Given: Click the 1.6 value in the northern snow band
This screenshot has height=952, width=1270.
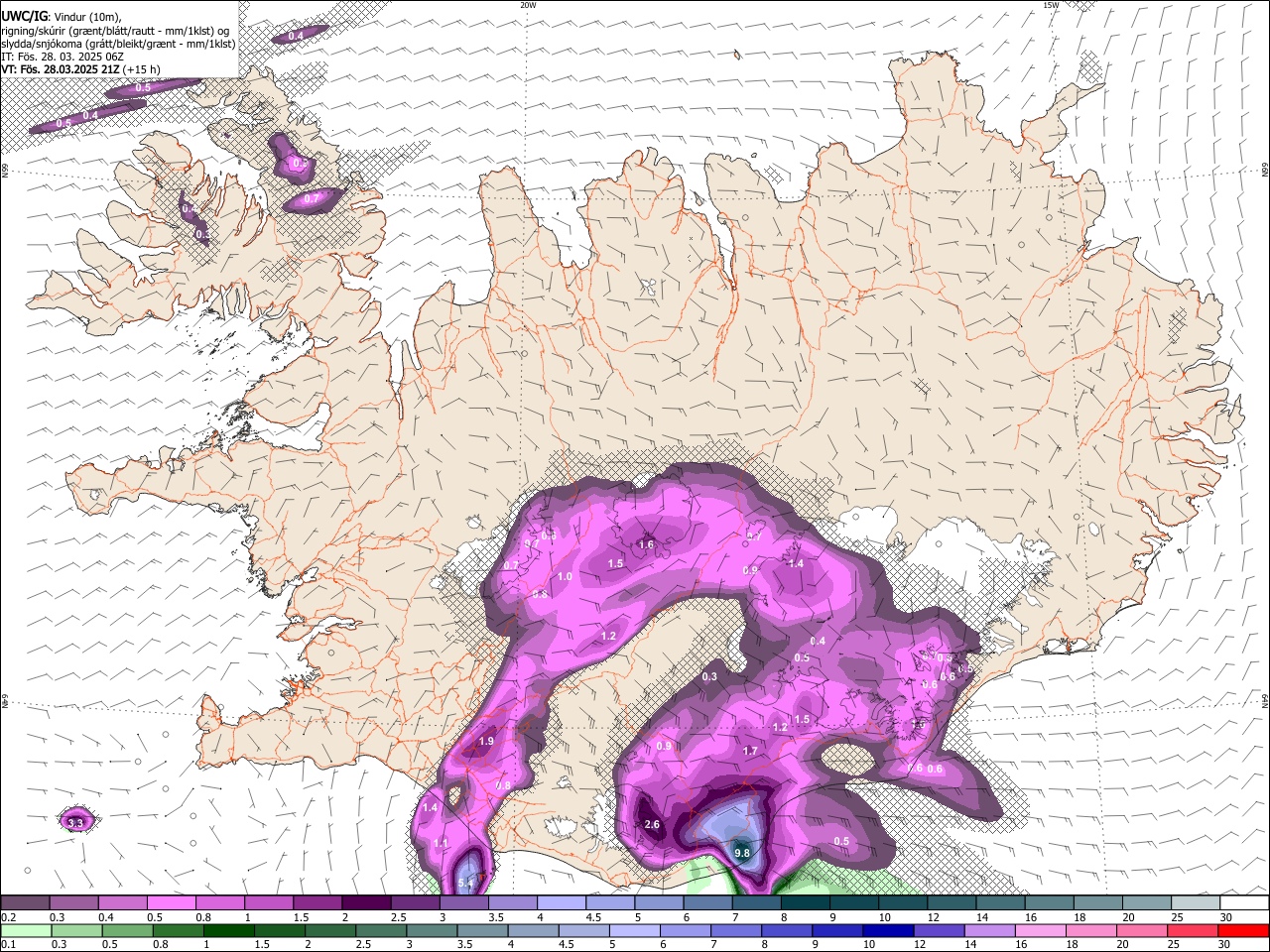Looking at the screenshot, I should pyautogui.click(x=646, y=544).
